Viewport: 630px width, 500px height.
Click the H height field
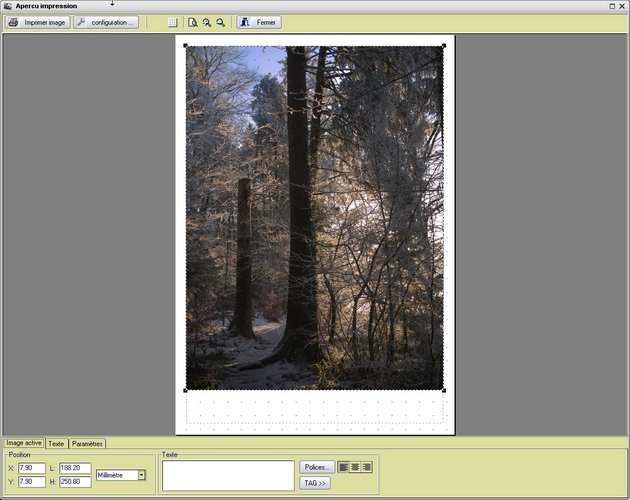[x=75, y=482]
